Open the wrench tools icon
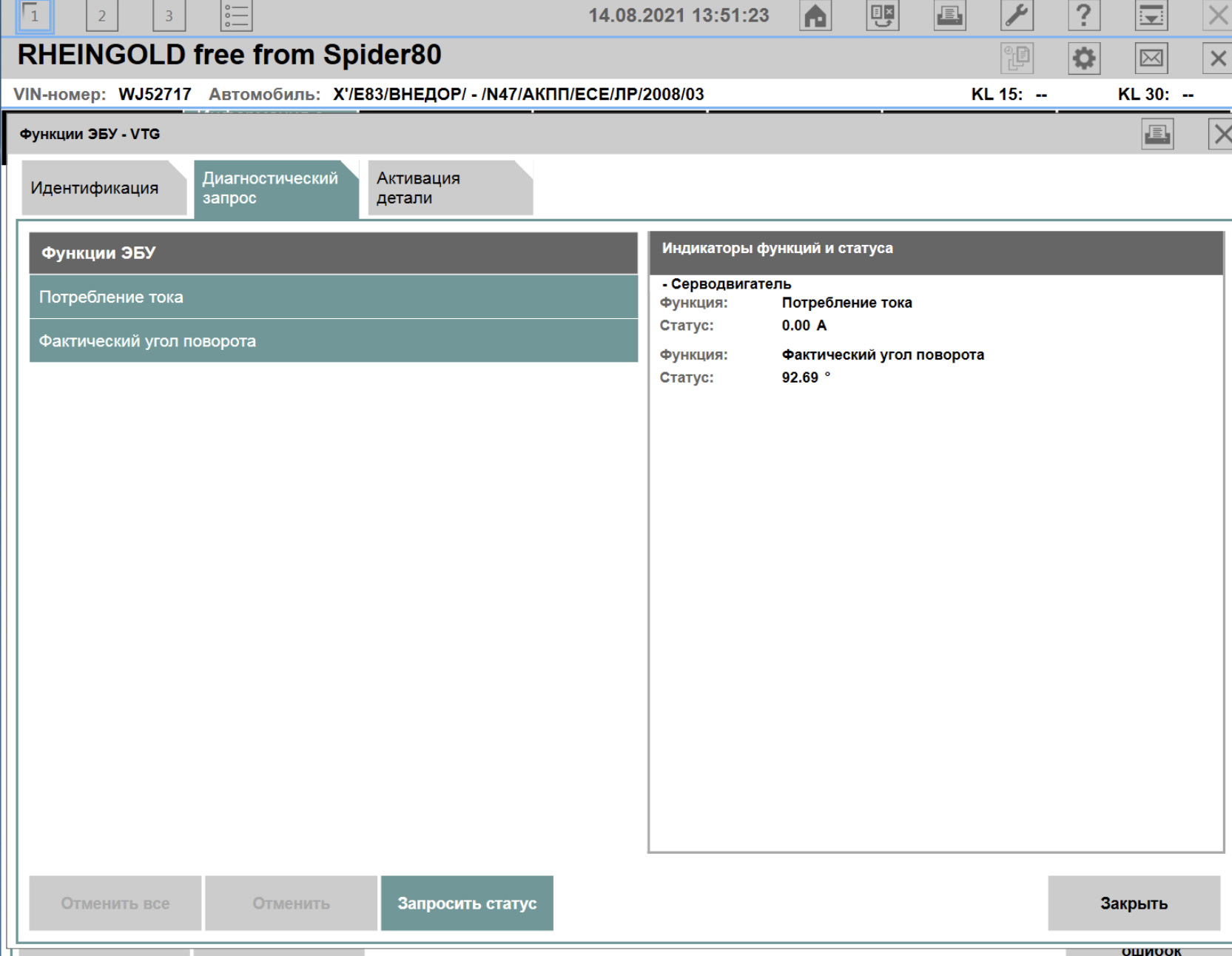Screen dimensions: 1232x956 (x=1017, y=16)
